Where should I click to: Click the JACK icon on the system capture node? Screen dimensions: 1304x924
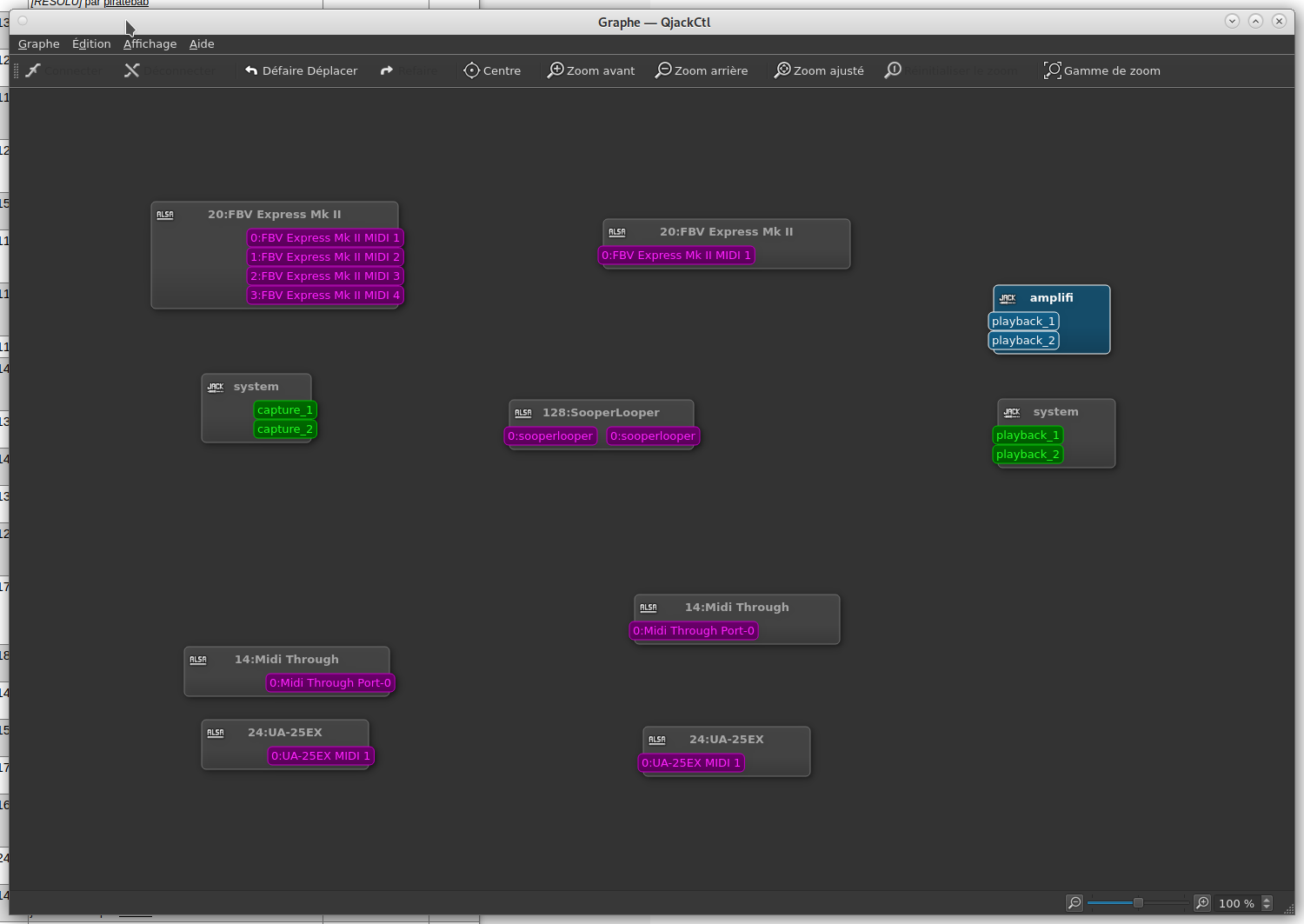[x=216, y=387]
